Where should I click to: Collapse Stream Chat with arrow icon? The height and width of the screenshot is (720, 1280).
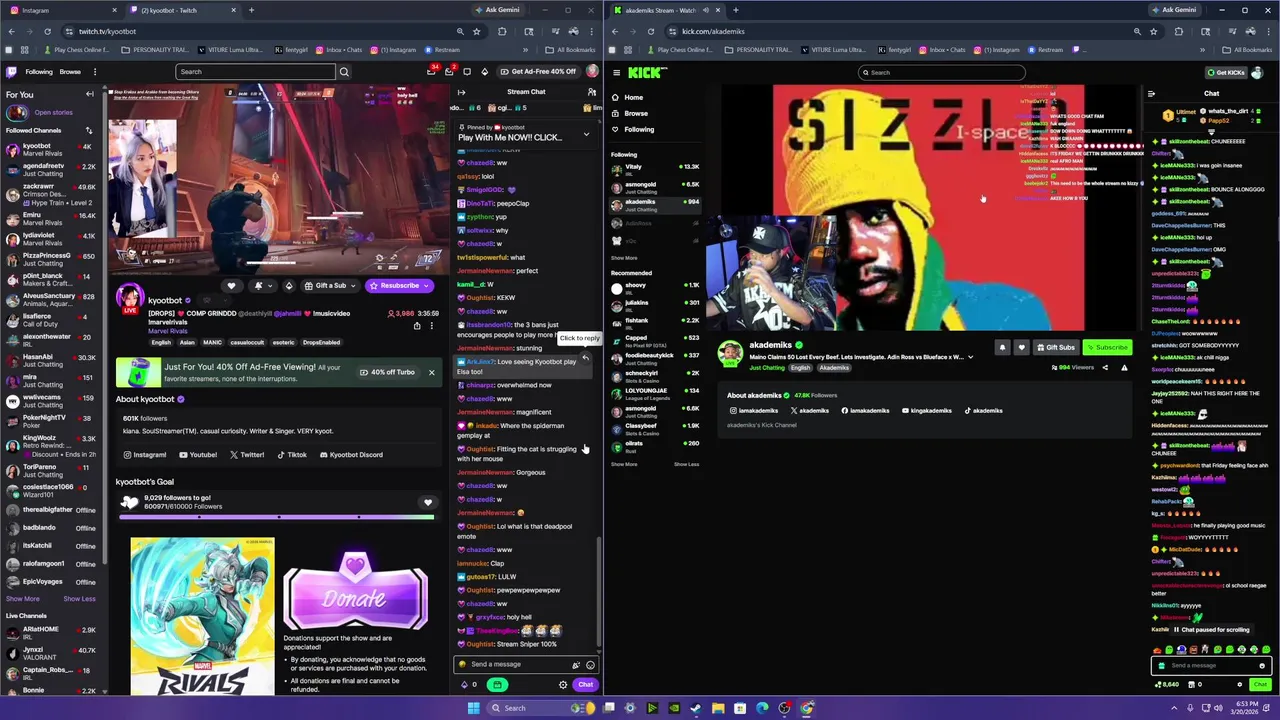point(461,92)
